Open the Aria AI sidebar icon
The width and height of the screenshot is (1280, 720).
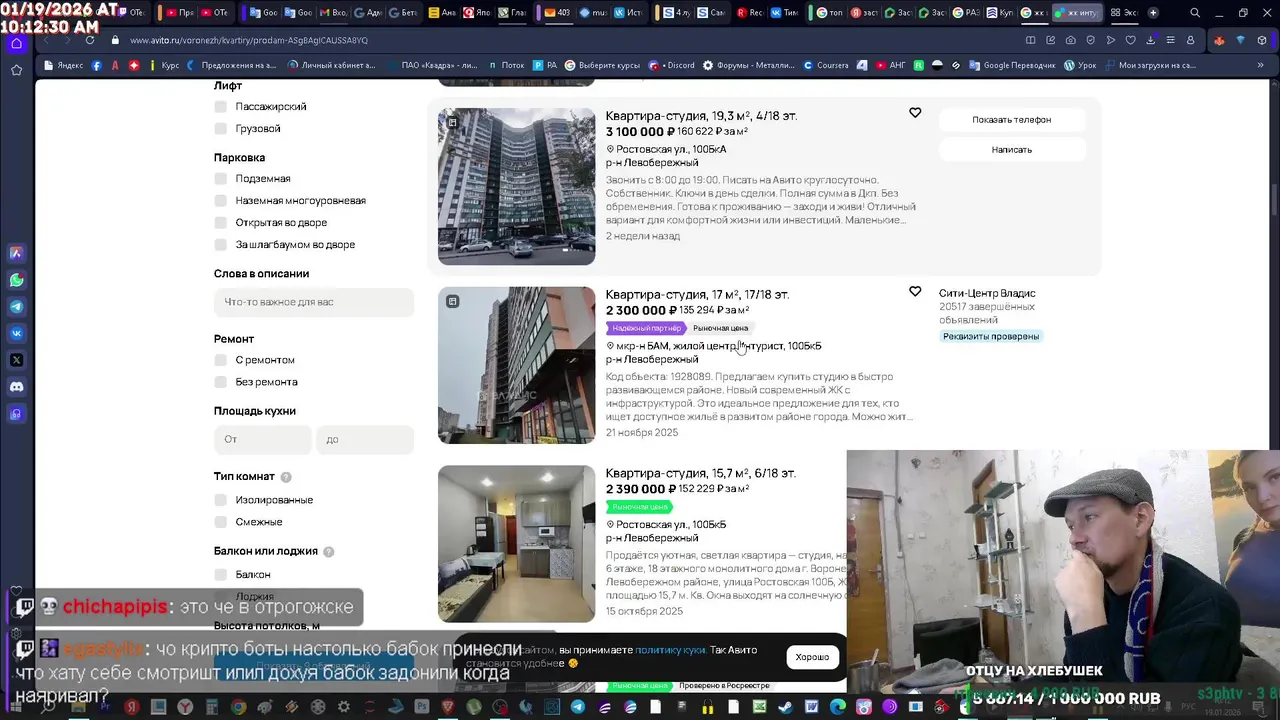(x=16, y=253)
